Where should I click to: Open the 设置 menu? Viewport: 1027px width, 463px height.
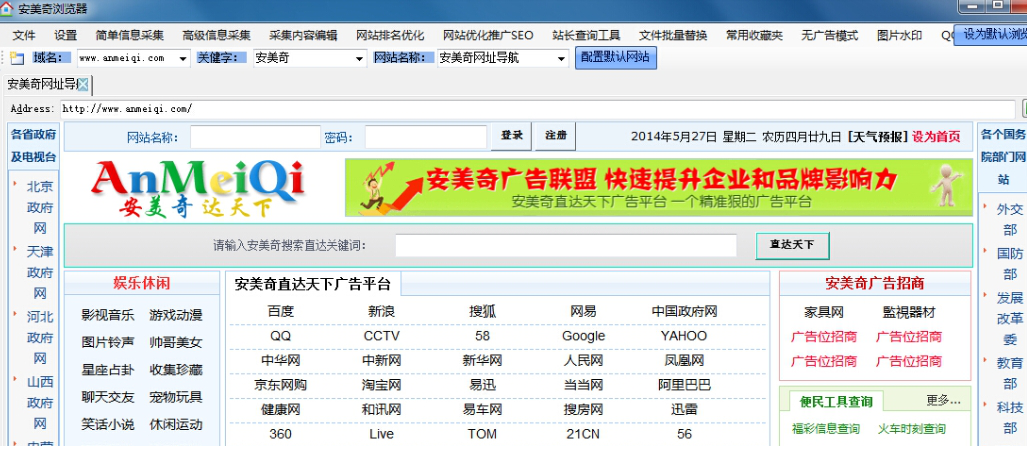tap(65, 35)
